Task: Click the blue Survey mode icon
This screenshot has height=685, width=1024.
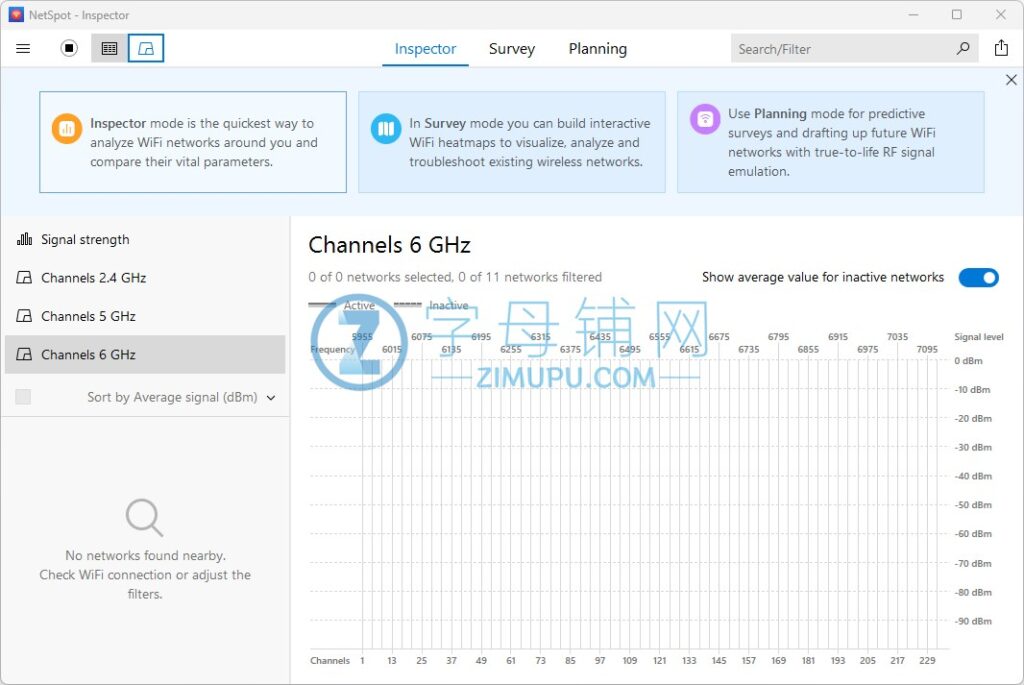Action: click(386, 129)
